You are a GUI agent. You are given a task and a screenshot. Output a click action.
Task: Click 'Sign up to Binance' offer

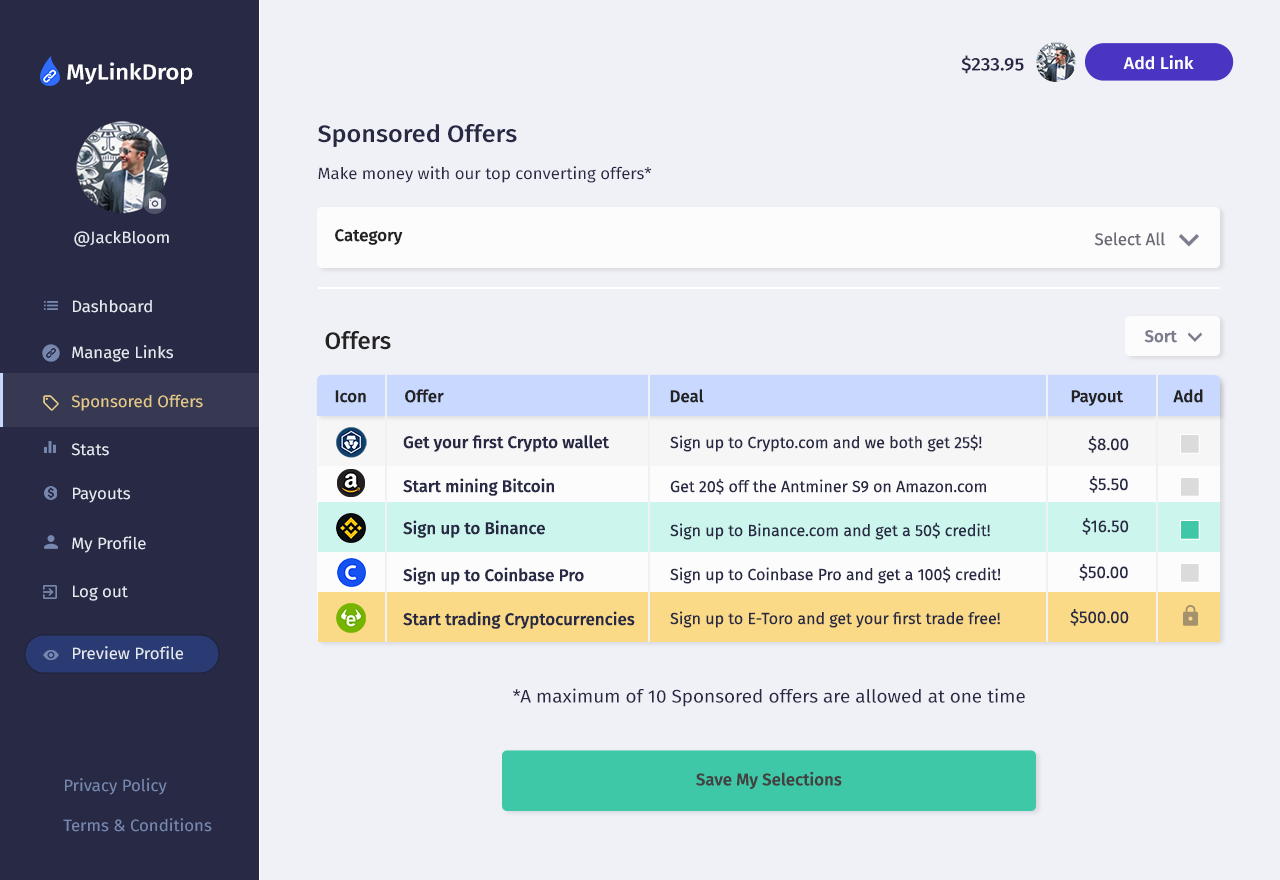pos(474,528)
